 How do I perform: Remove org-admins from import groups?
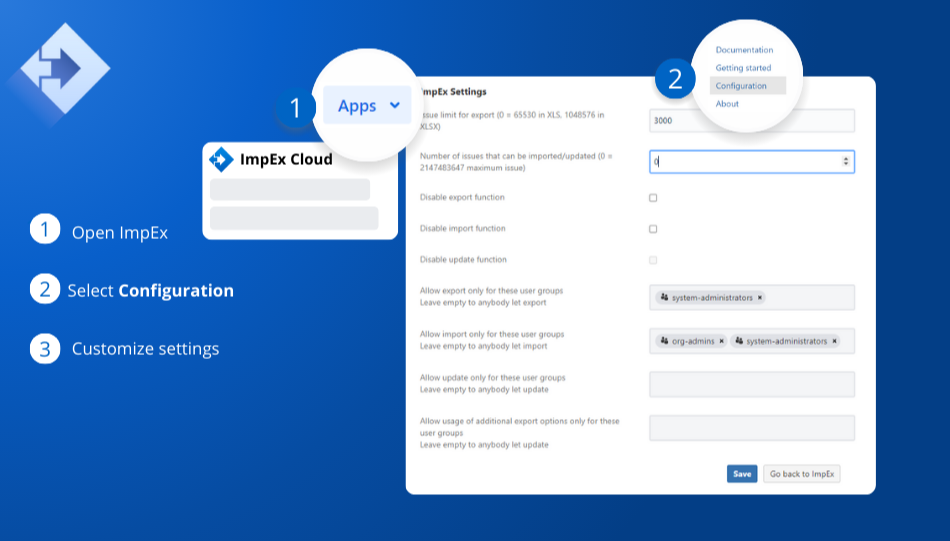[722, 341]
